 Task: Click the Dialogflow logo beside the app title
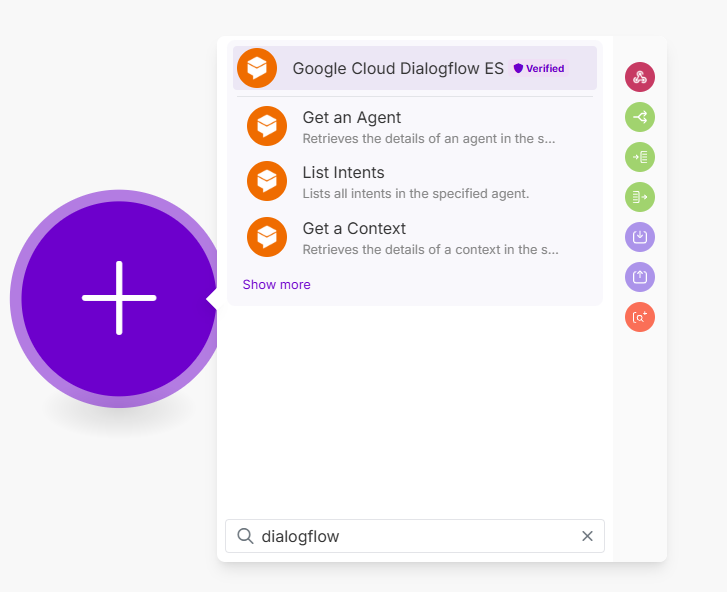pos(257,68)
